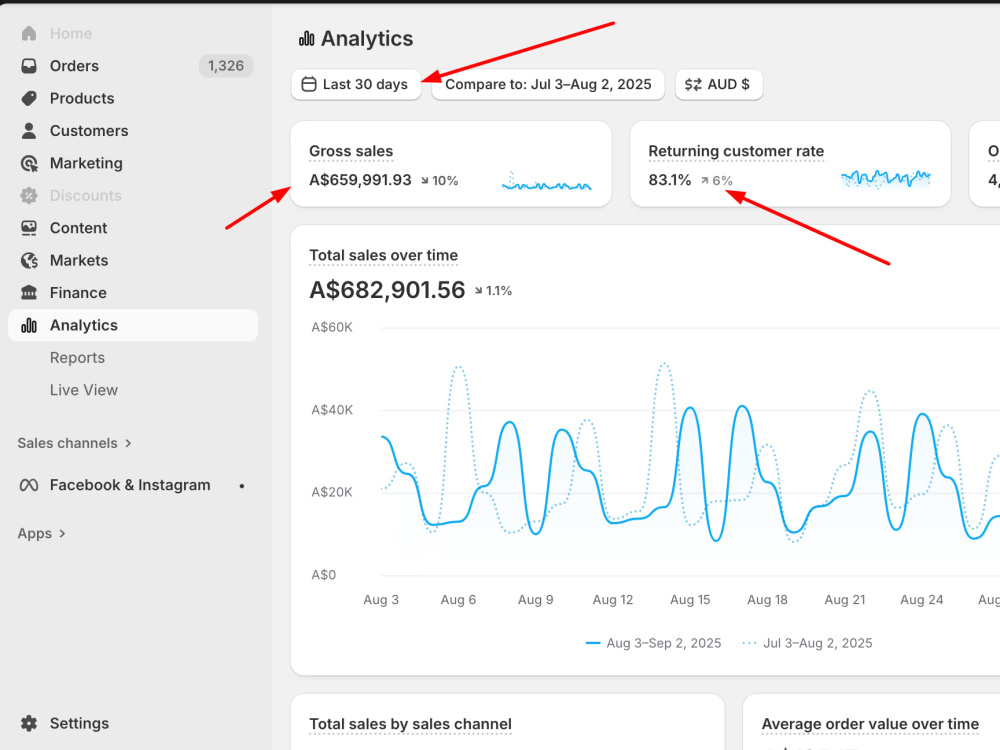Click the Total sales by sales channel title
The image size is (1000, 750).
click(x=410, y=724)
